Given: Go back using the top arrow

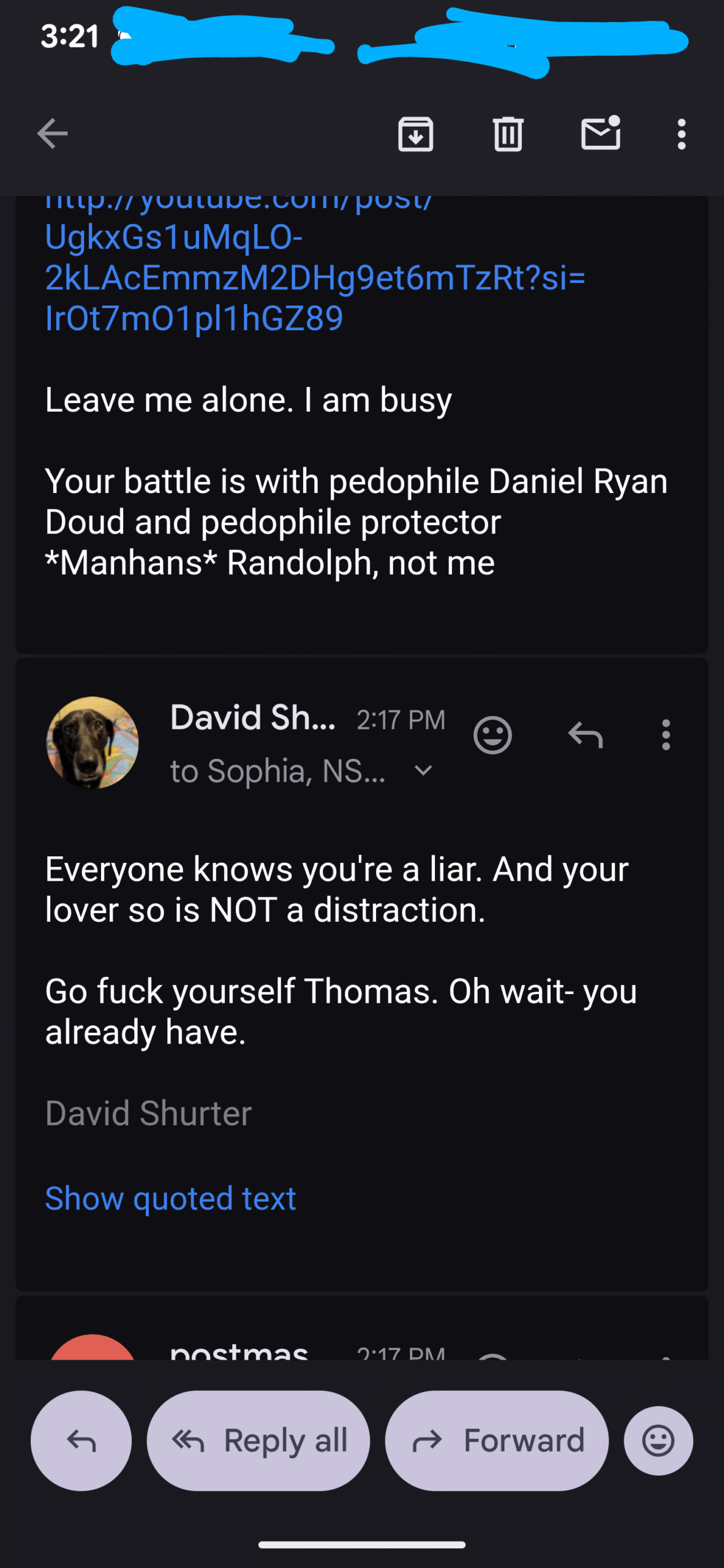Looking at the screenshot, I should tap(52, 134).
